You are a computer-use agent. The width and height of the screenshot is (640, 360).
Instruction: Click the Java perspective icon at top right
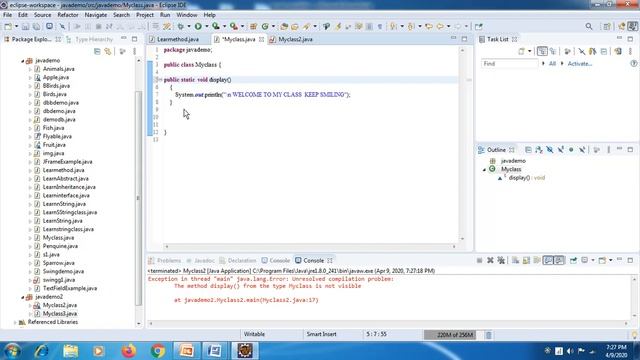coord(632,26)
